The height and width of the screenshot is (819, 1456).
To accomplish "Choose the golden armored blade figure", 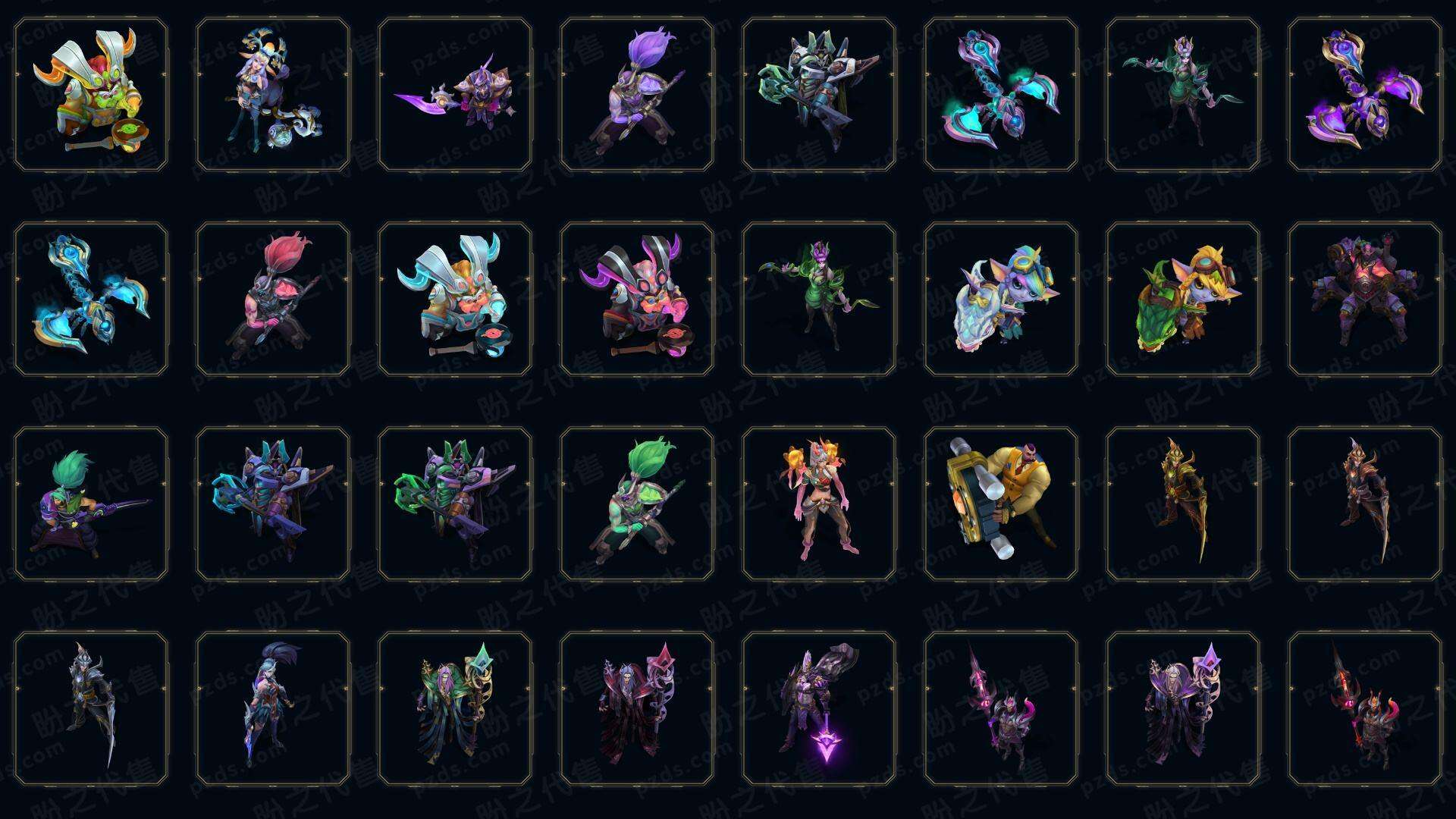I will point(1183,504).
